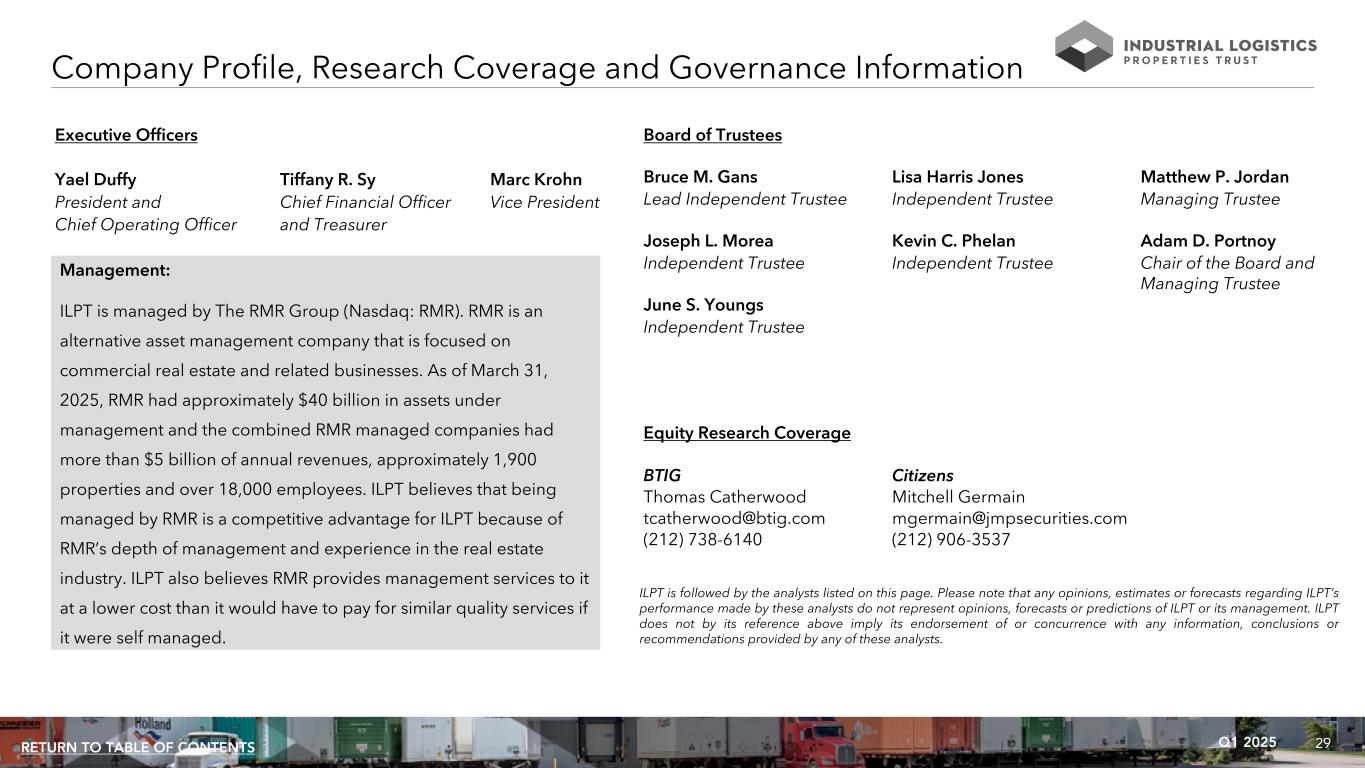The height and width of the screenshot is (768, 1365).
Task: Click the name Yael Duffy
Action: point(96,180)
